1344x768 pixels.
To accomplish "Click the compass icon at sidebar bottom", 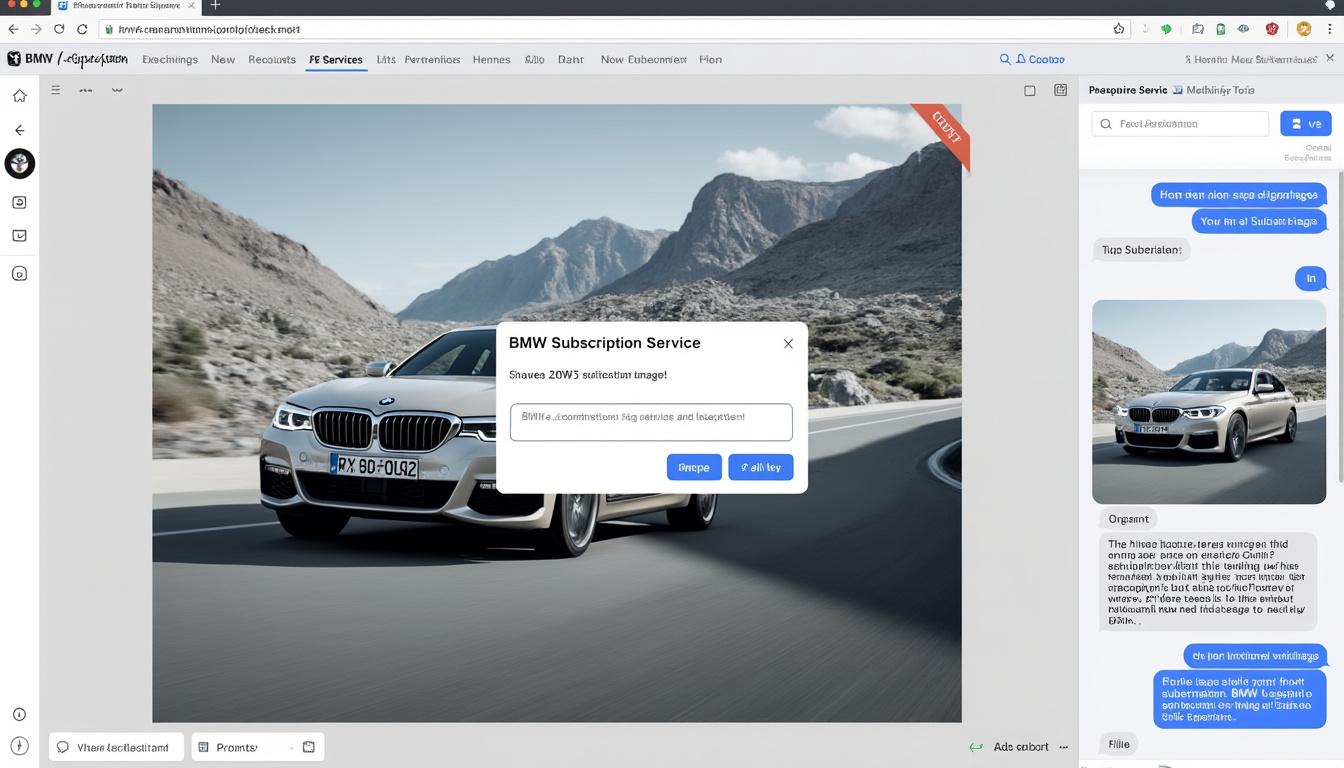I will click(19, 746).
